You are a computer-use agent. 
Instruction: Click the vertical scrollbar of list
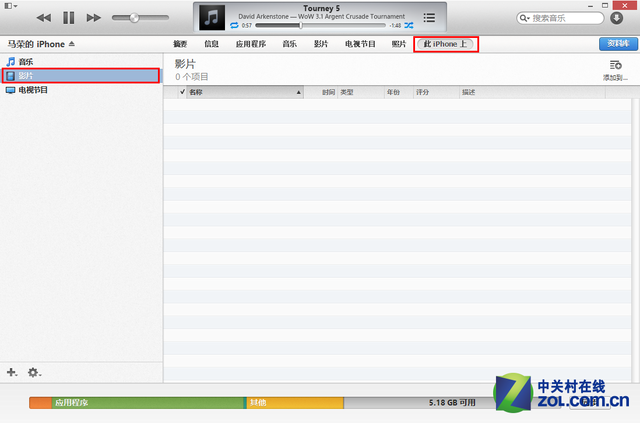click(x=636, y=240)
